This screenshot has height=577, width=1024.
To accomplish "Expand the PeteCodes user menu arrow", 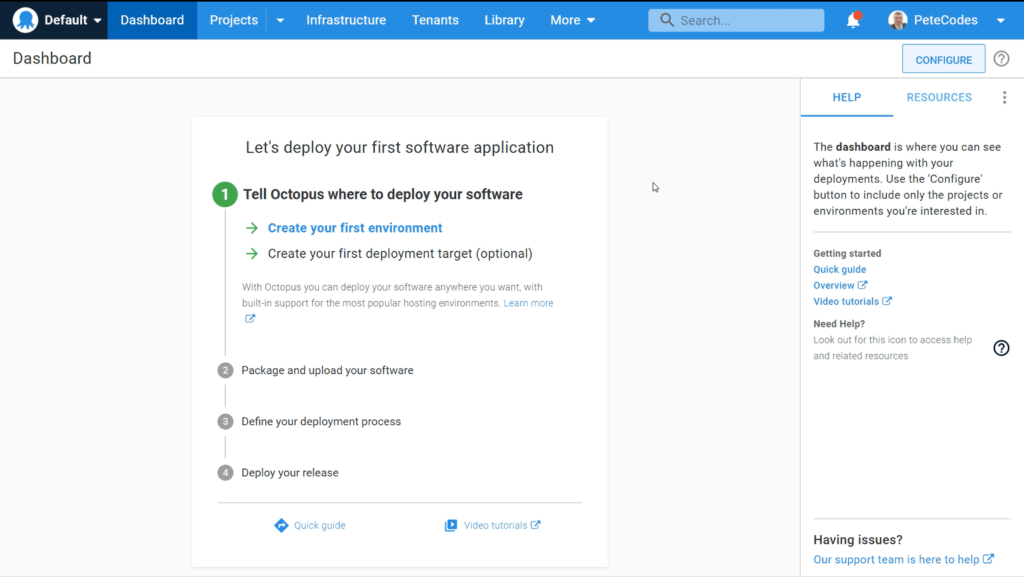I will [1000, 20].
